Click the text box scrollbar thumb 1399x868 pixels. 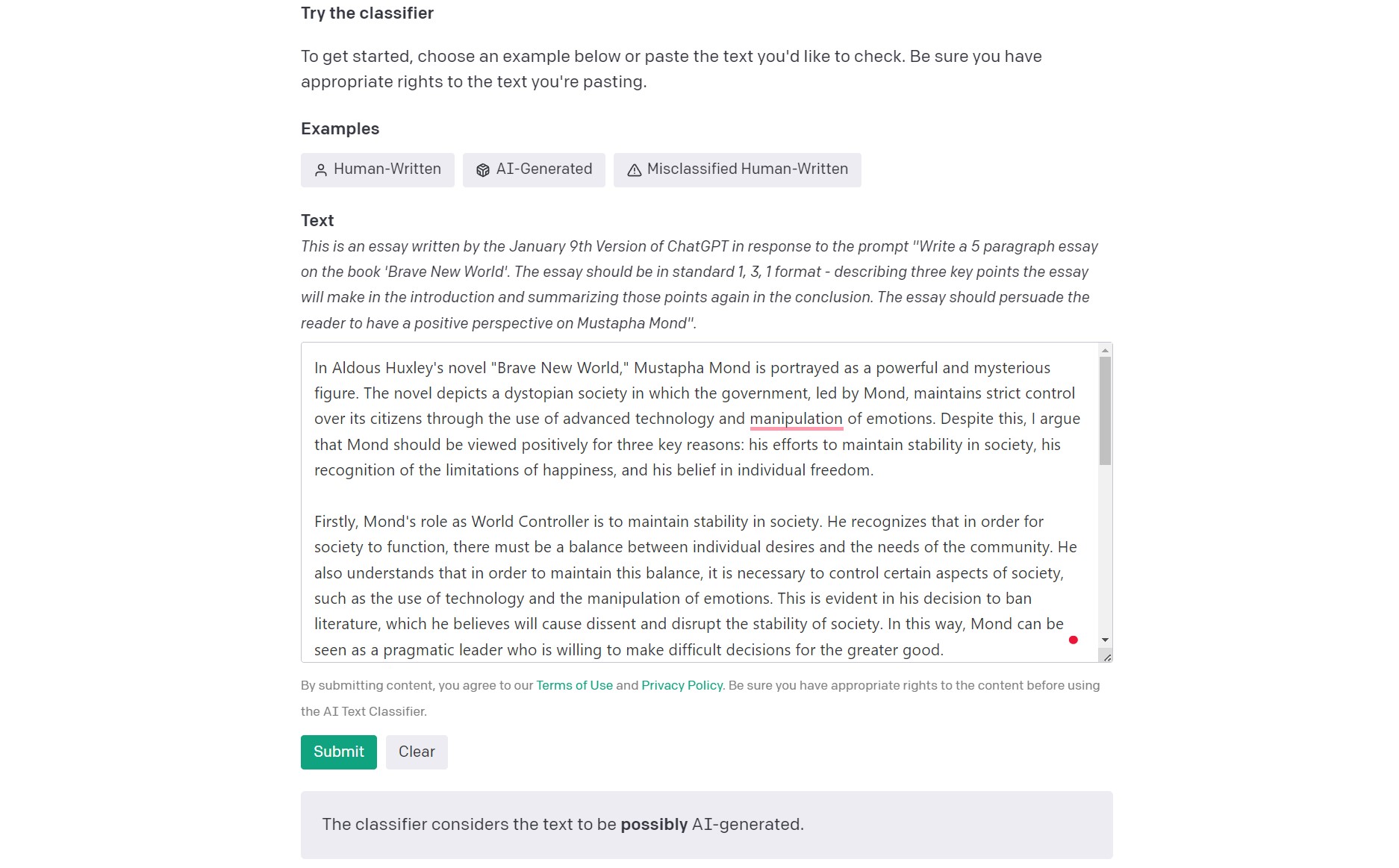point(1105,410)
